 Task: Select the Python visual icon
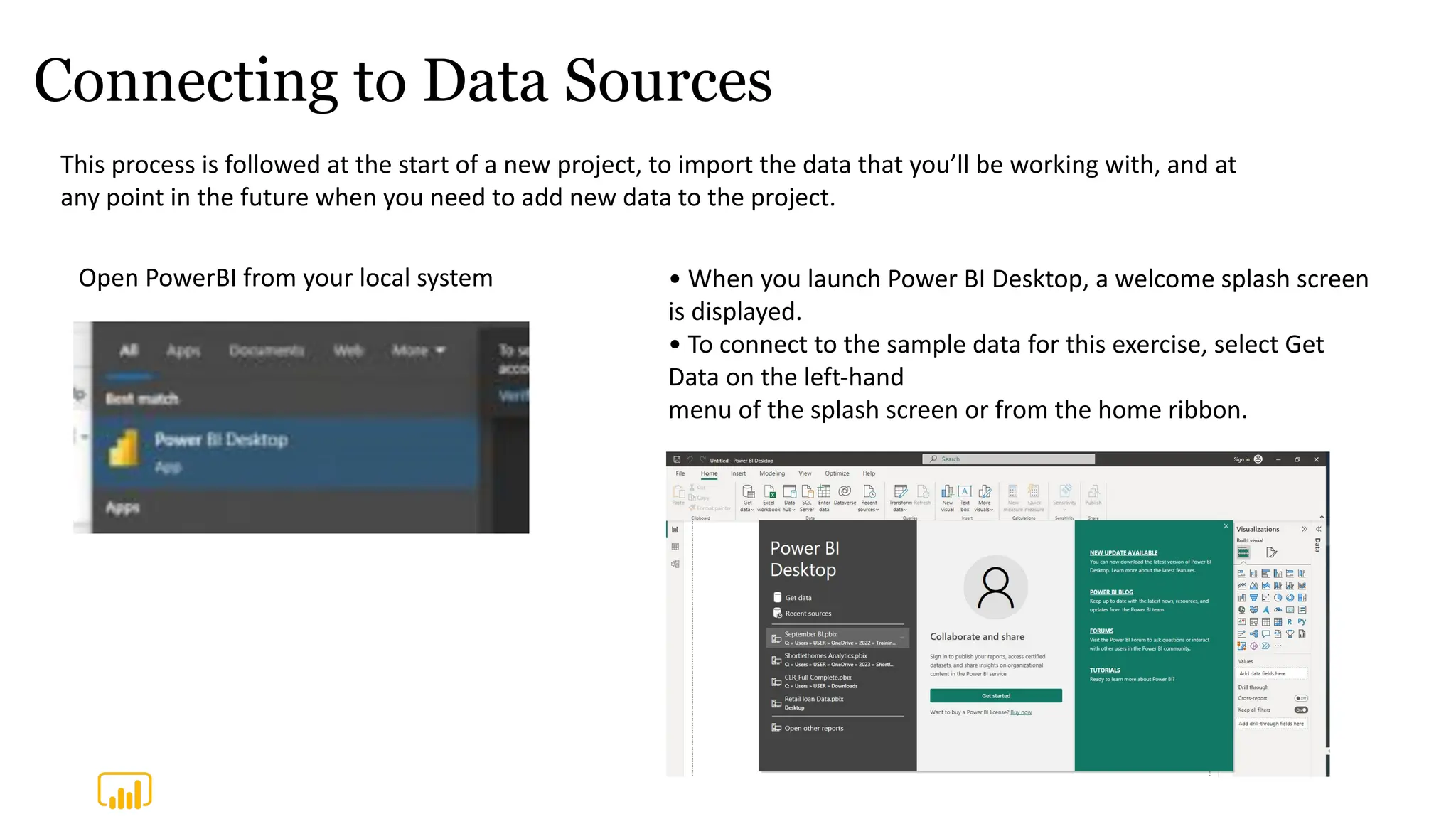pos(1302,621)
